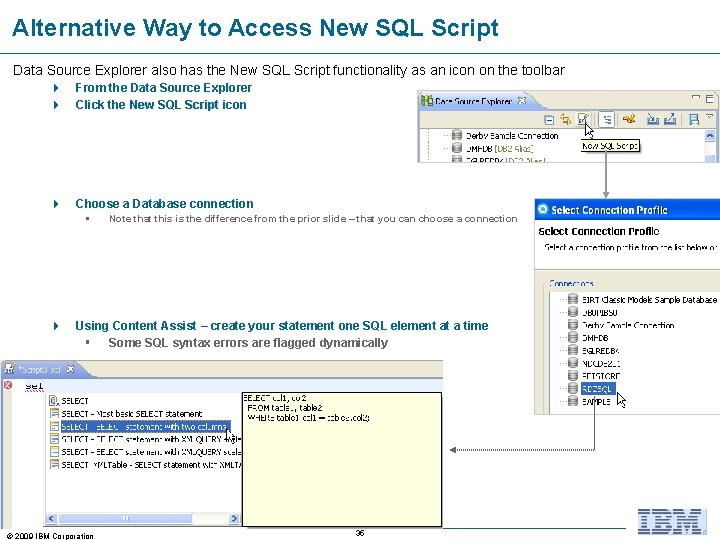Click the keyword icon beside plain SELECT

coord(54,401)
